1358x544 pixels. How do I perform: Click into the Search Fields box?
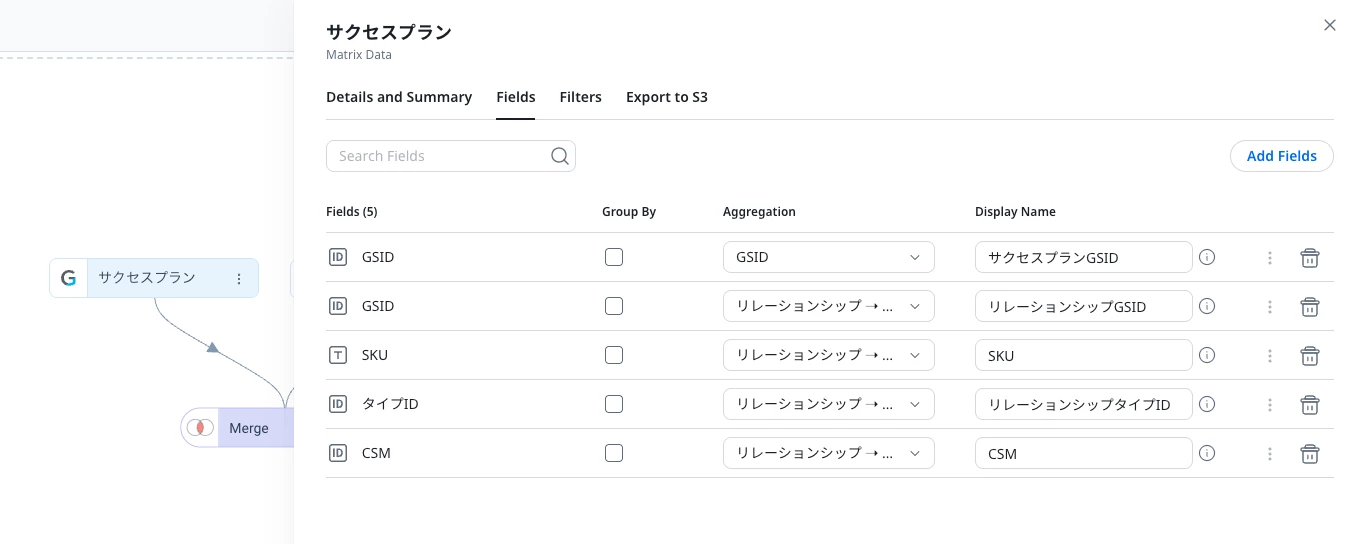click(x=440, y=156)
